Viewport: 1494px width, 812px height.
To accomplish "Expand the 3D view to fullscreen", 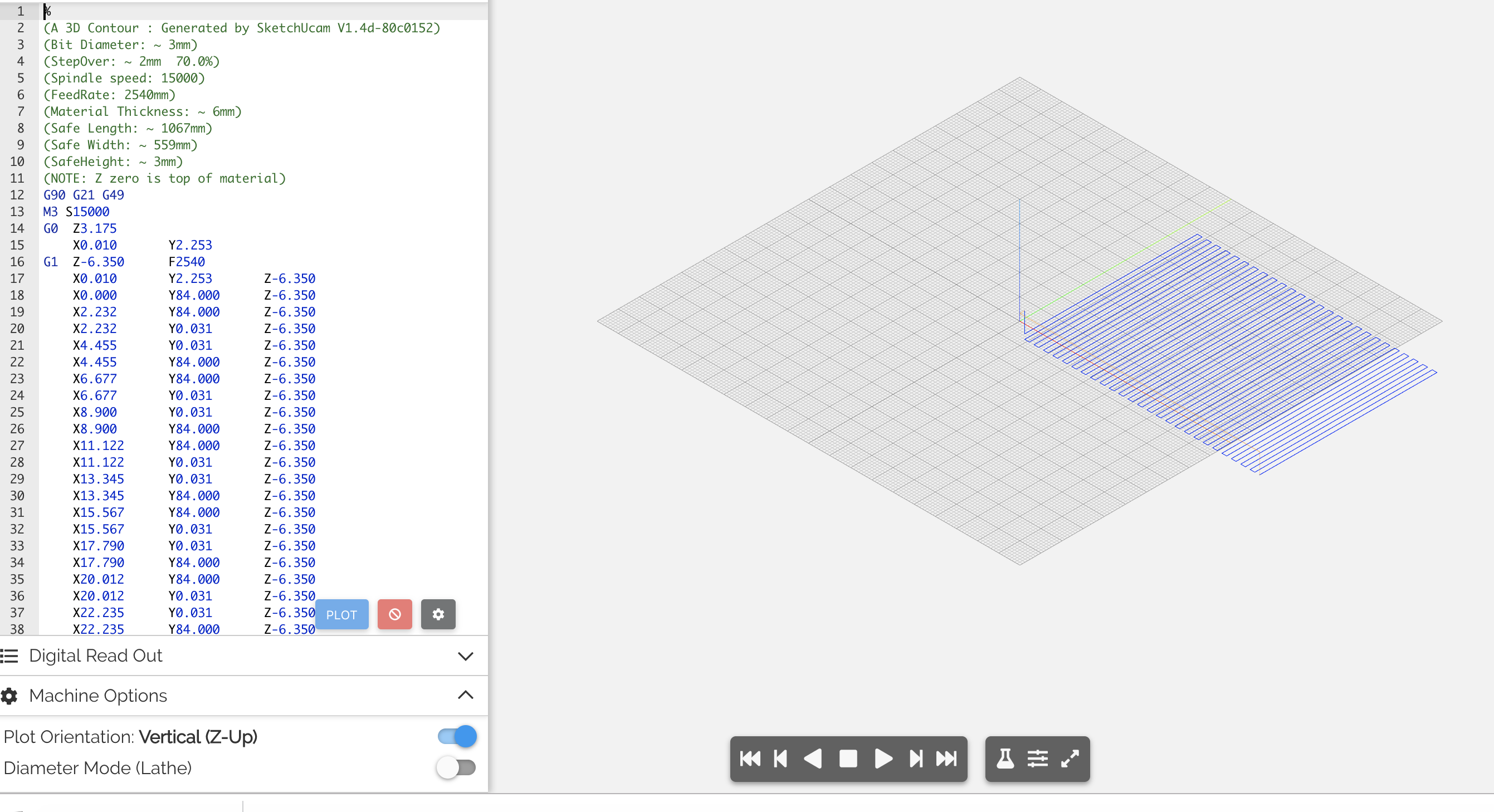I will tap(1070, 759).
